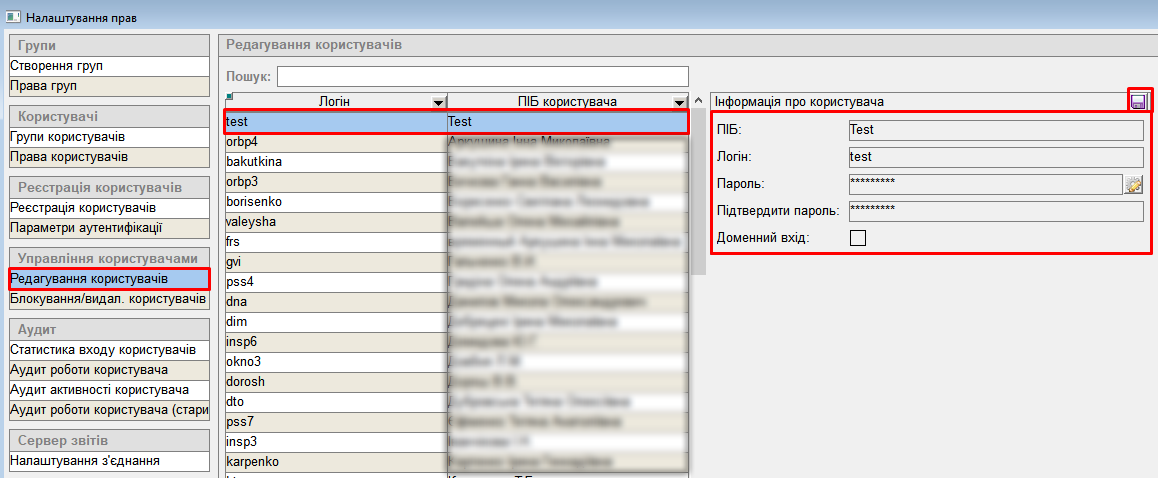
Task: Open the Логін column filter dropdown
Action: [437, 102]
